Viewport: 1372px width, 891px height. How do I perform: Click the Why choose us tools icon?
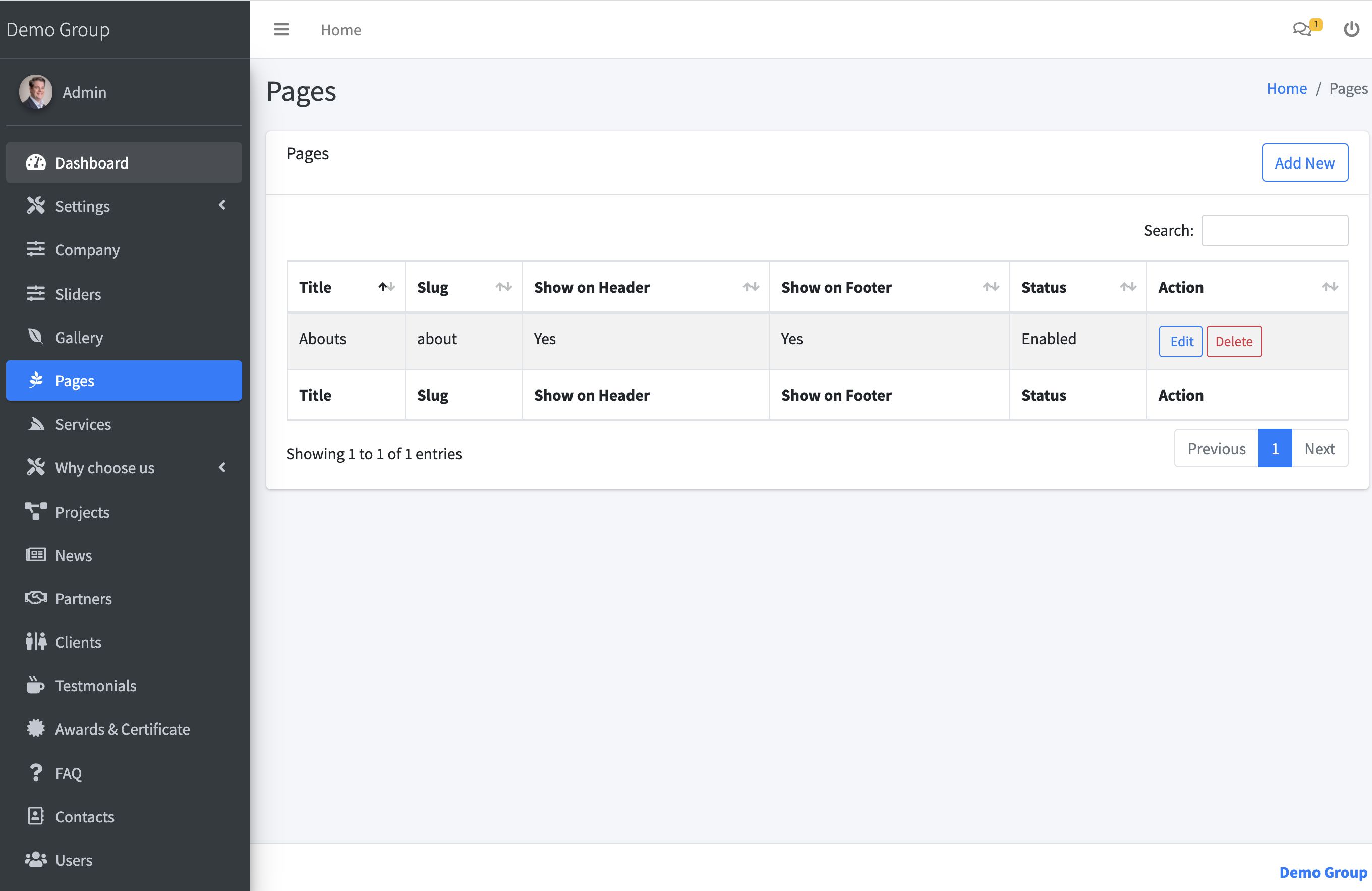(x=36, y=467)
